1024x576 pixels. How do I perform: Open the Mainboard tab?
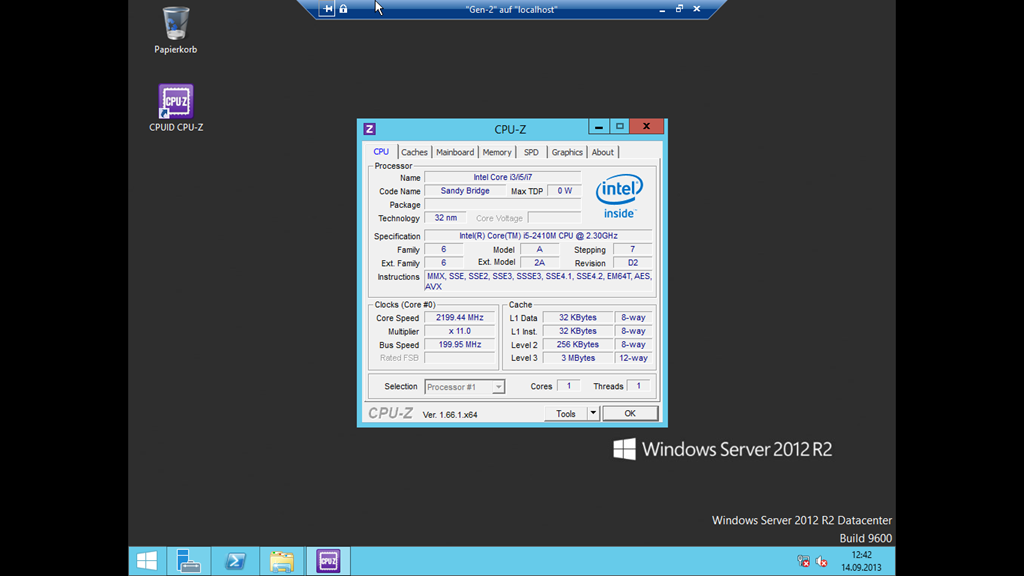coord(455,152)
